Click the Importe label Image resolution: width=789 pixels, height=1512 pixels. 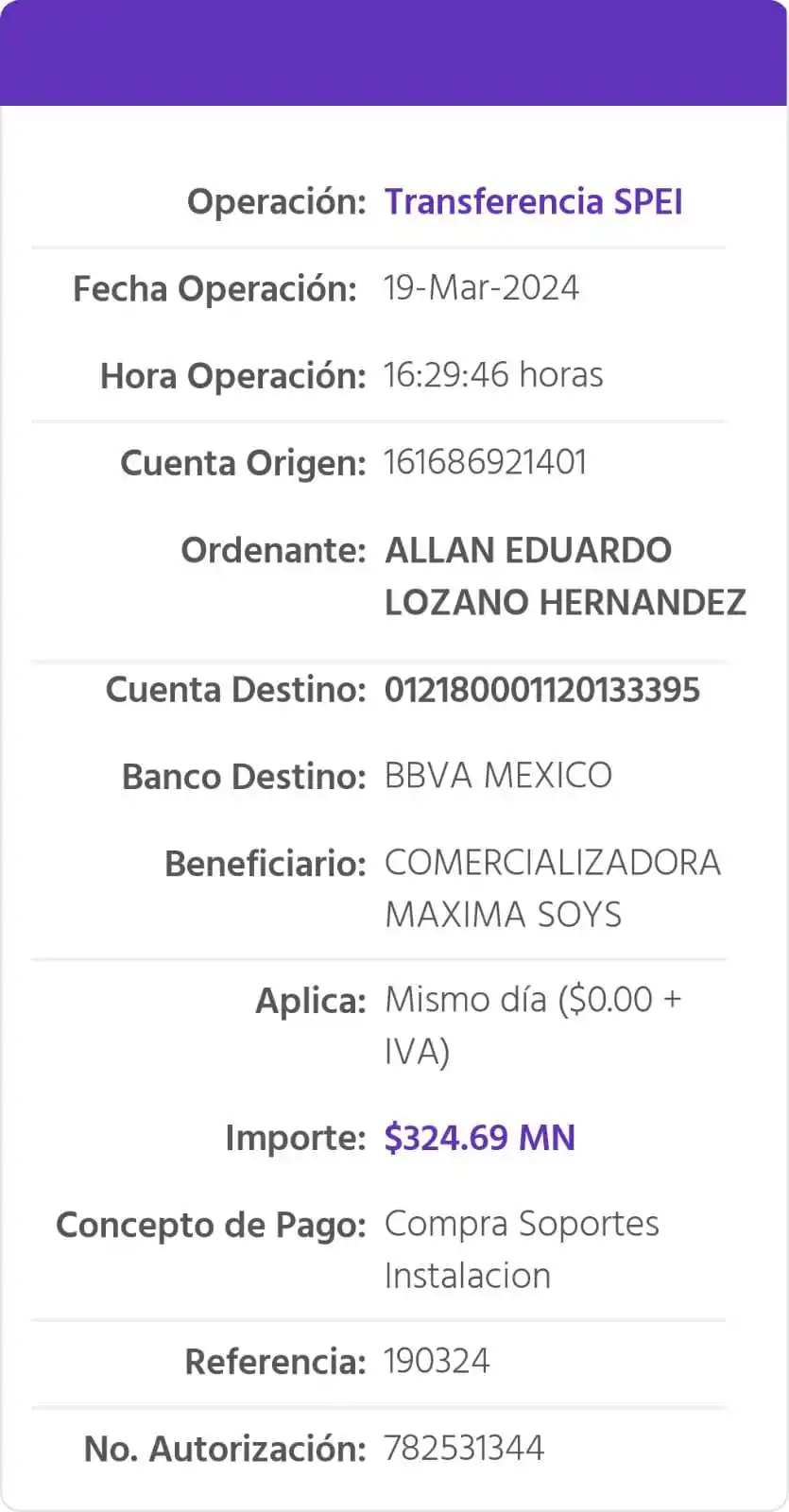(294, 1138)
